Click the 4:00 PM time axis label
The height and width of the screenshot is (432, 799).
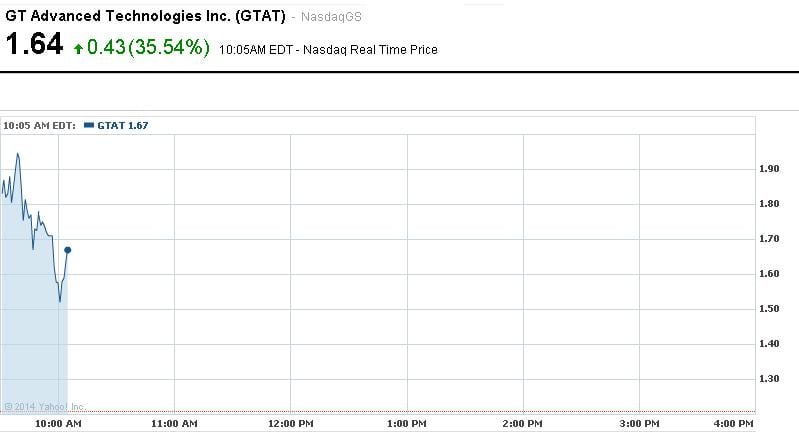[735, 424]
